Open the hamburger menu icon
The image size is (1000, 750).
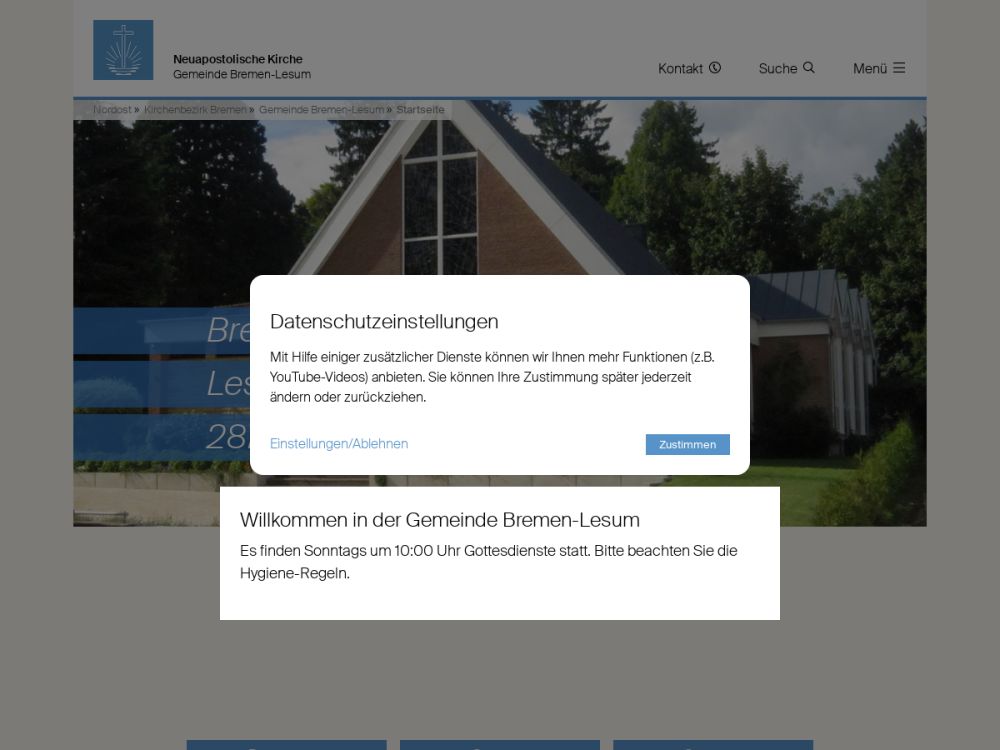899,68
